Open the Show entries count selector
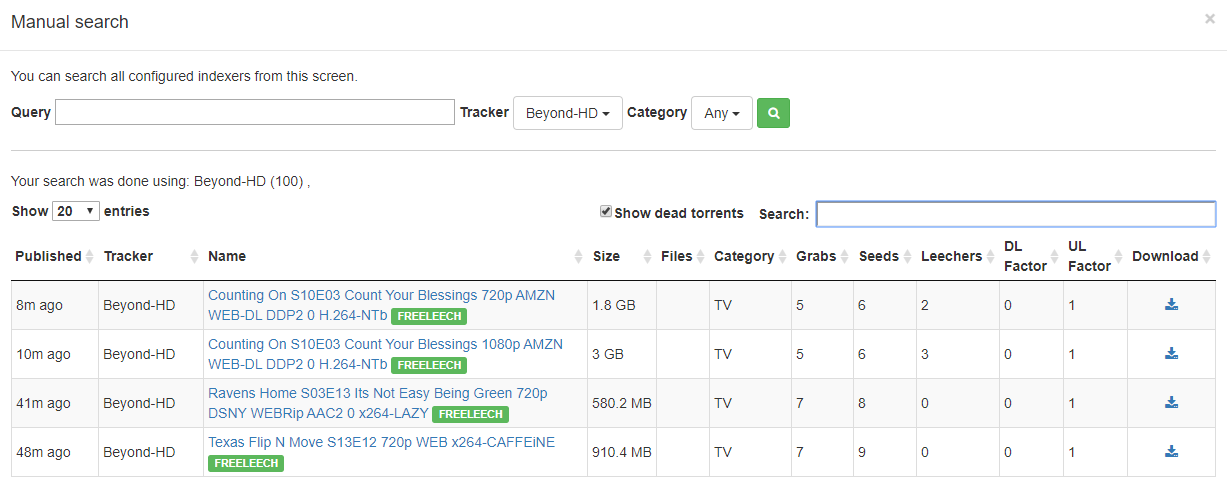This screenshot has width=1227, height=477. (x=76, y=211)
